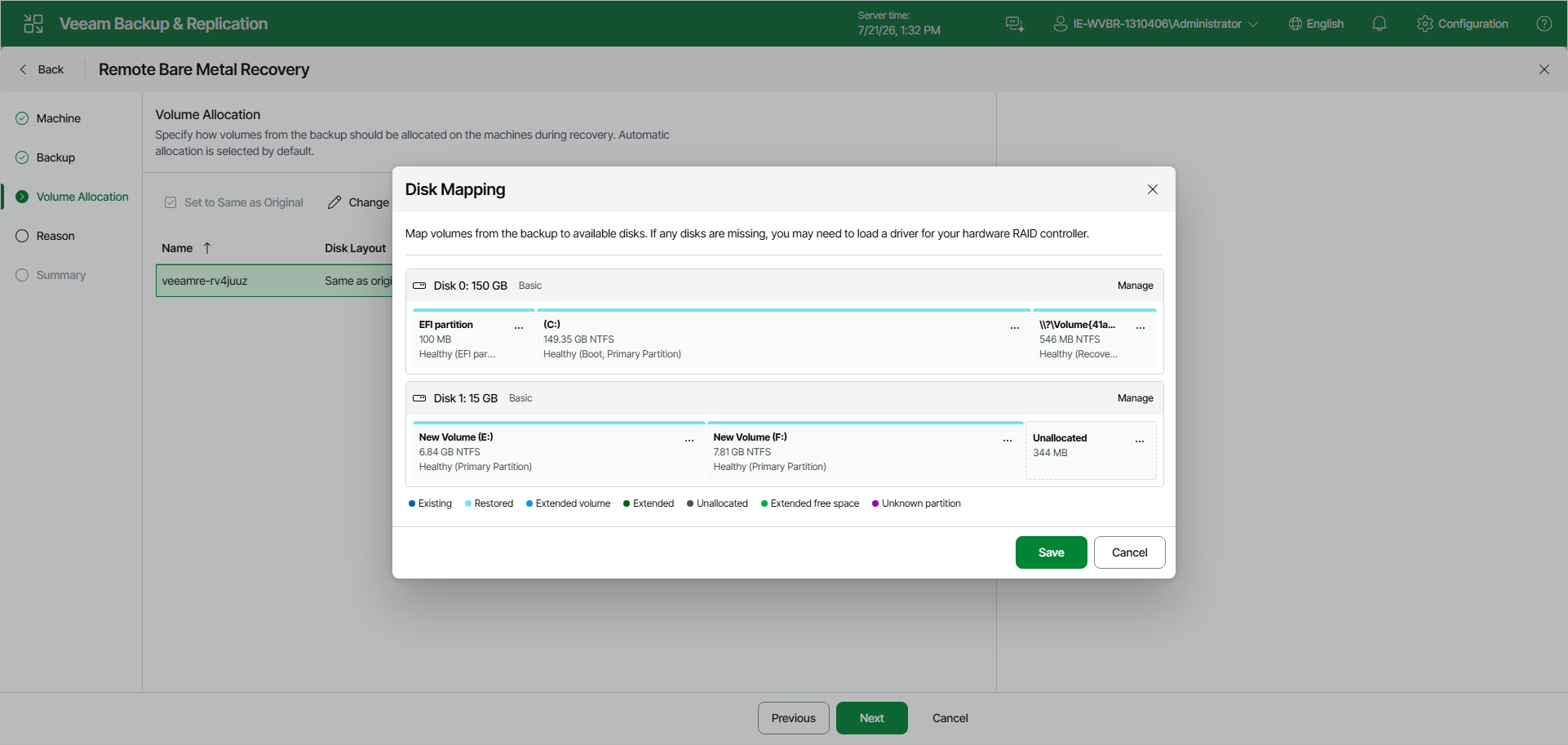The image size is (1568, 745).
Task: Open the remote console monitor icon
Action: [1015, 24]
